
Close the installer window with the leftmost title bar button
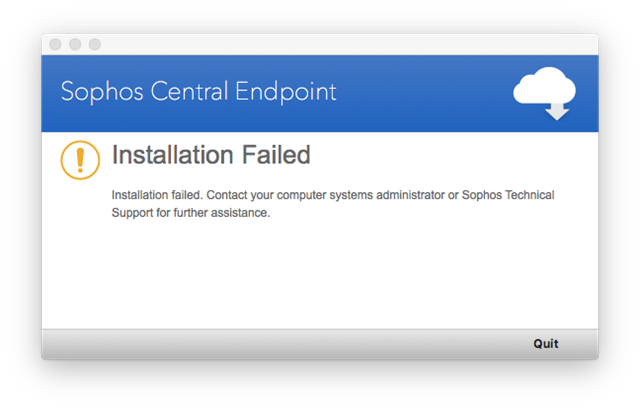click(x=55, y=44)
